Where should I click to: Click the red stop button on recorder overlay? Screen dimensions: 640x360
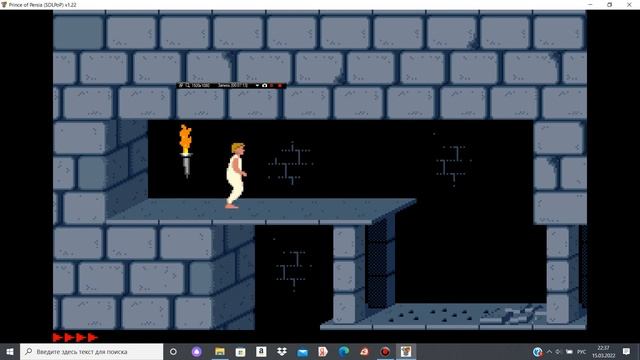click(x=280, y=85)
